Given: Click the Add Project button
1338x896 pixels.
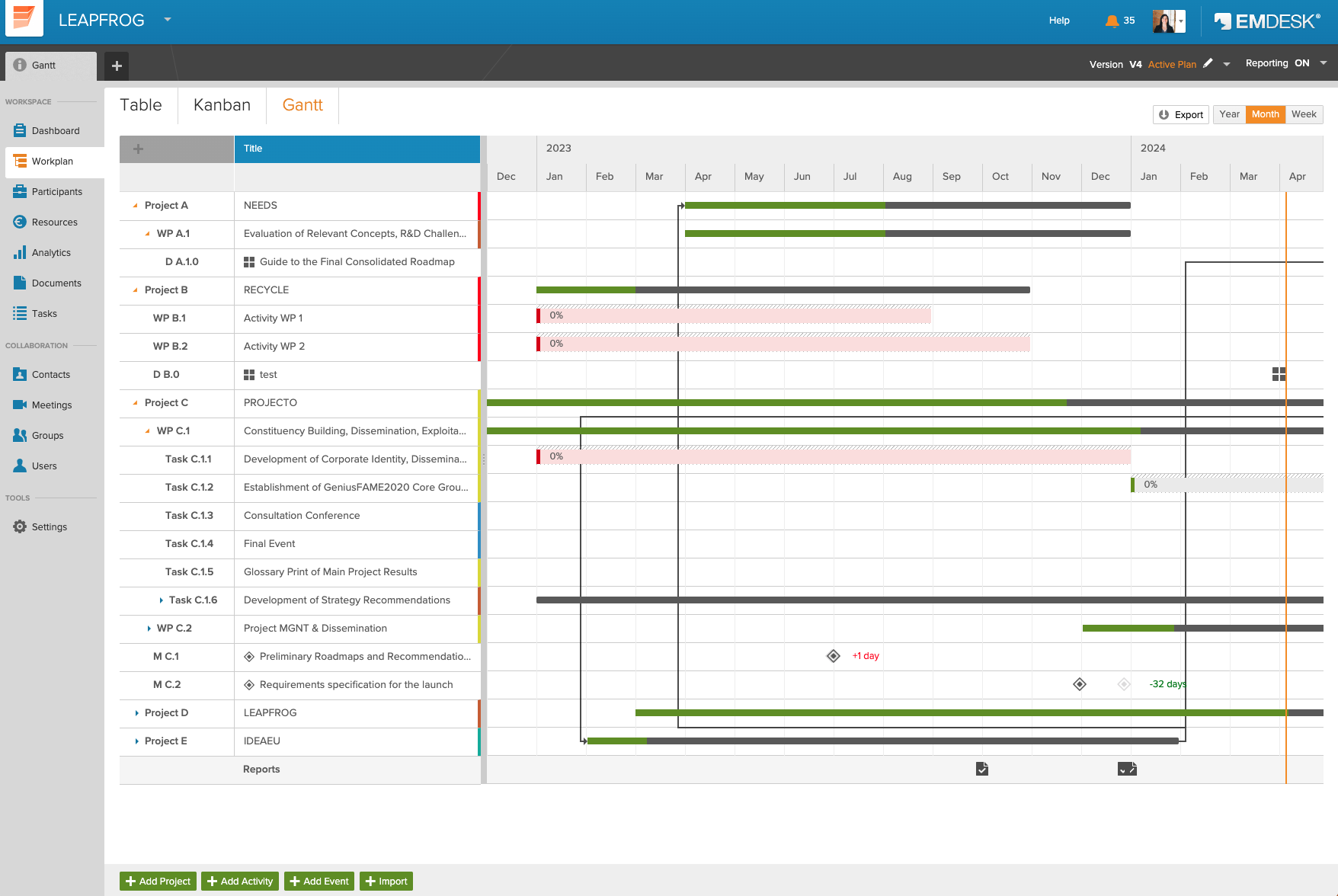Looking at the screenshot, I should click(x=158, y=881).
